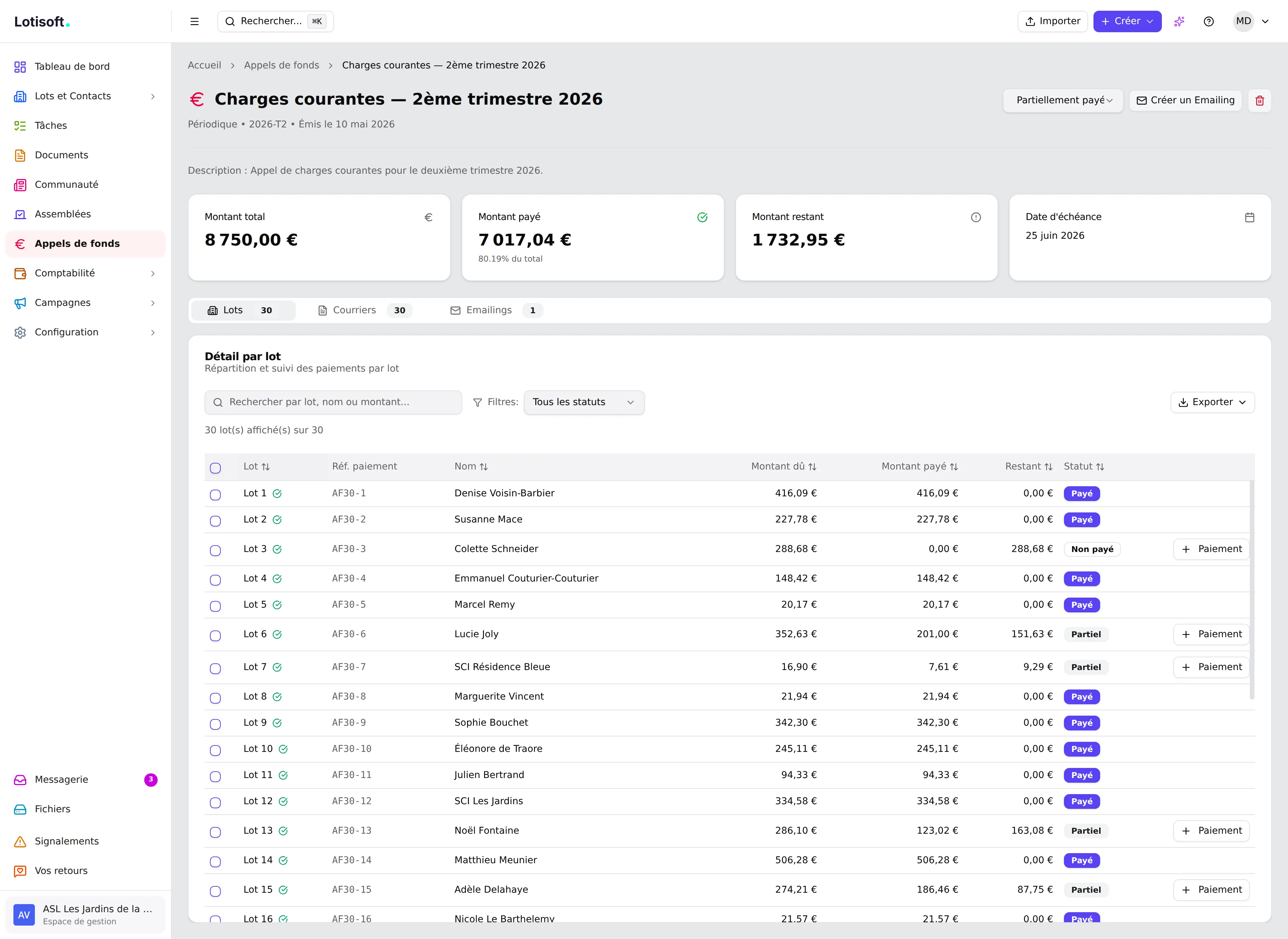Click the Messagerie inbox icon
The height and width of the screenshot is (939, 1288).
coord(20,780)
